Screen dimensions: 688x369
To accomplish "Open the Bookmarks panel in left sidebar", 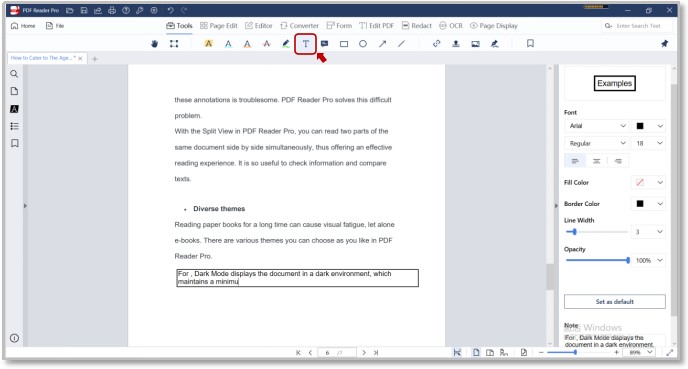I will pos(14,143).
